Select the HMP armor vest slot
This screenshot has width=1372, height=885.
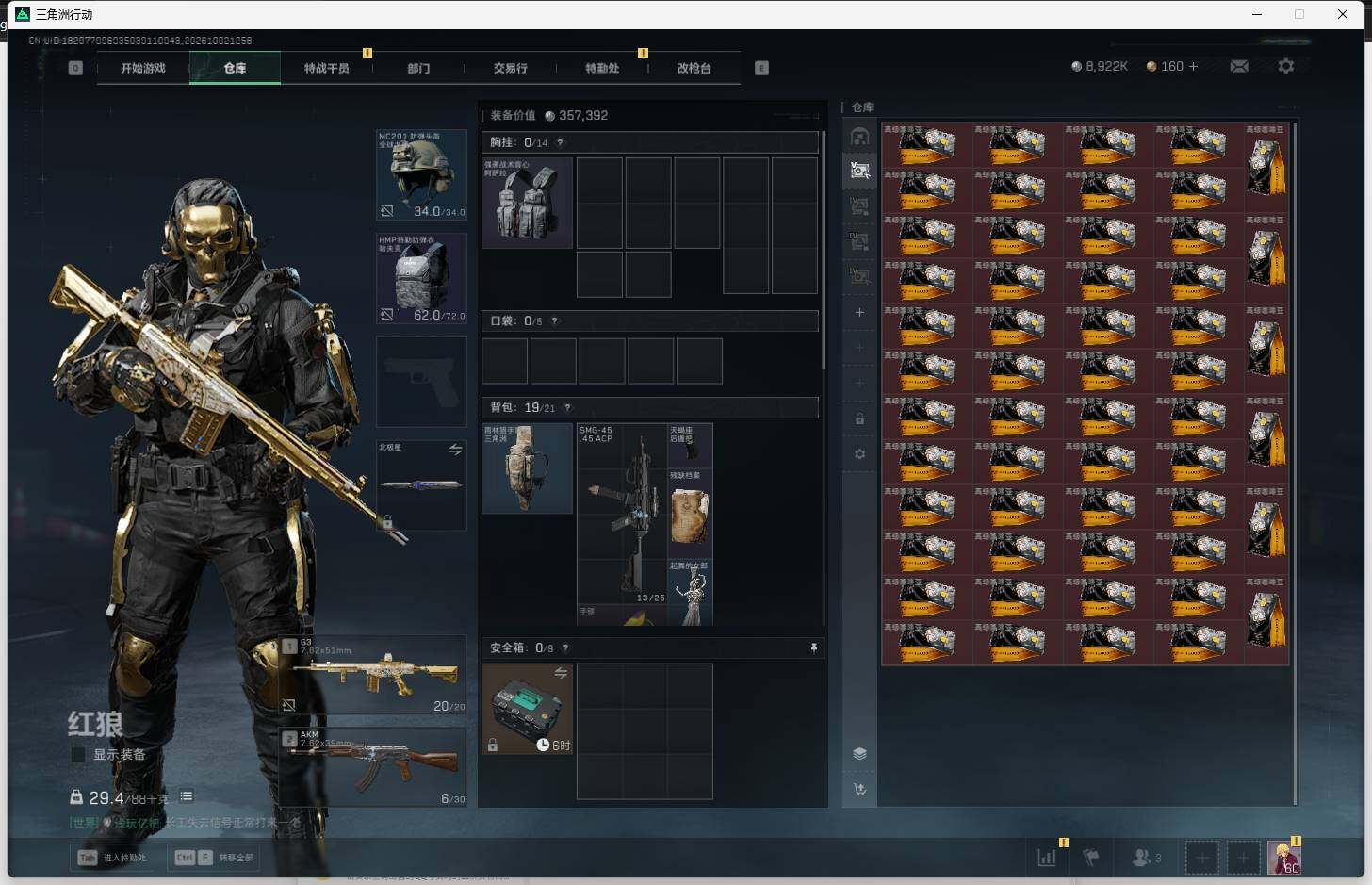421,278
